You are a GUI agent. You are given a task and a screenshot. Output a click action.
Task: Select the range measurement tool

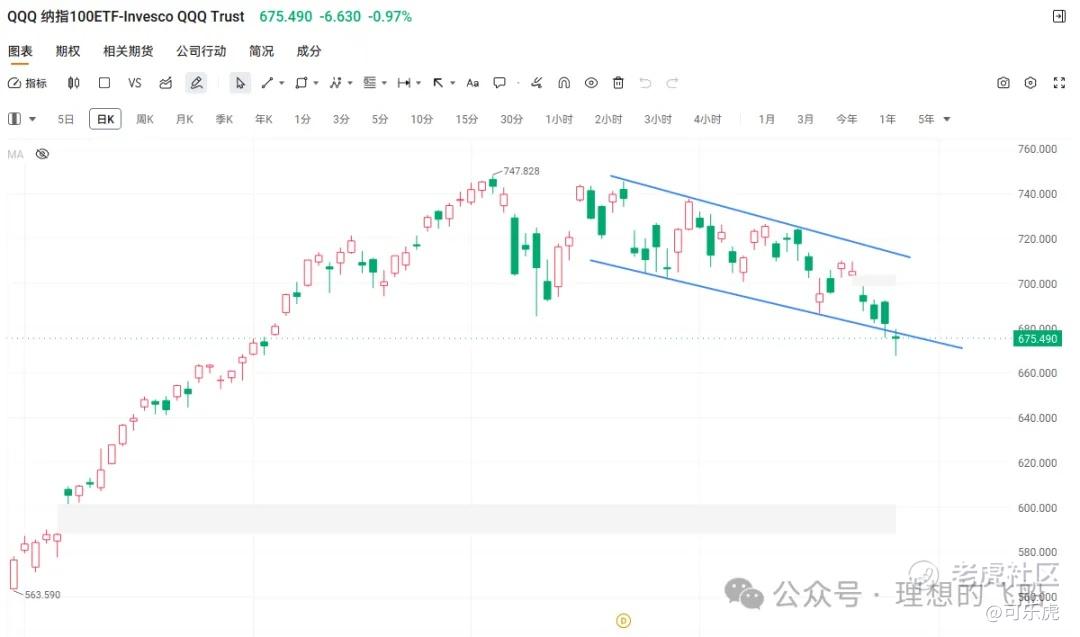pyautogui.click(x=404, y=83)
